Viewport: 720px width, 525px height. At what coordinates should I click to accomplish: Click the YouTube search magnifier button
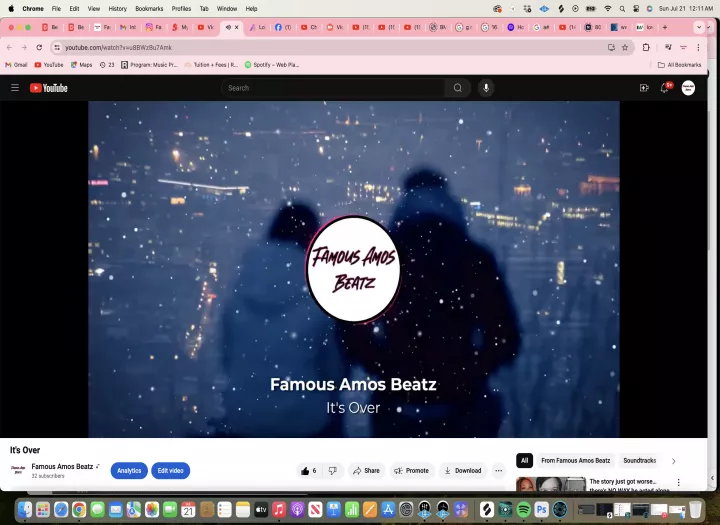point(458,88)
